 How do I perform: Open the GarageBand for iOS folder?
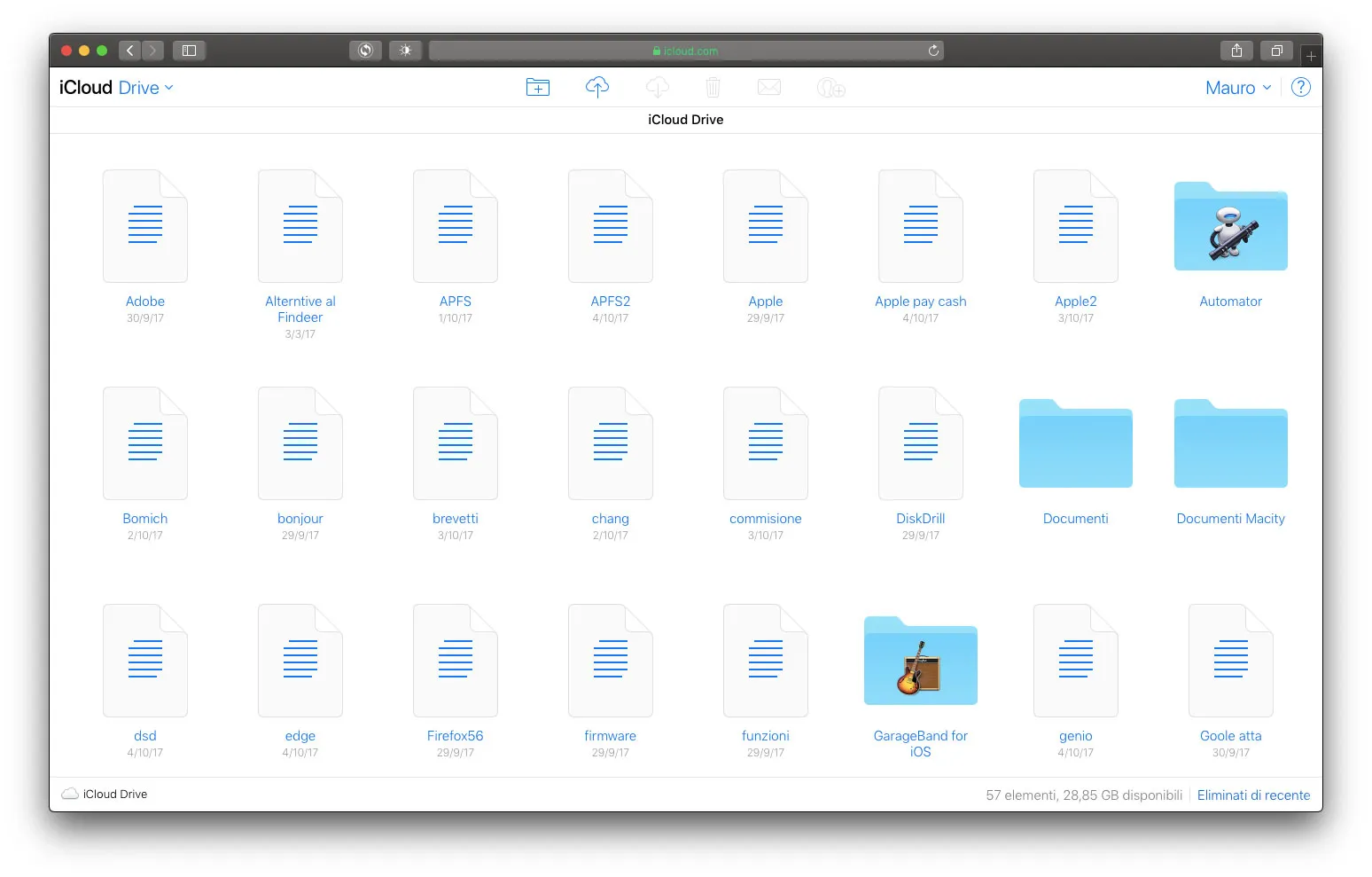point(920,662)
